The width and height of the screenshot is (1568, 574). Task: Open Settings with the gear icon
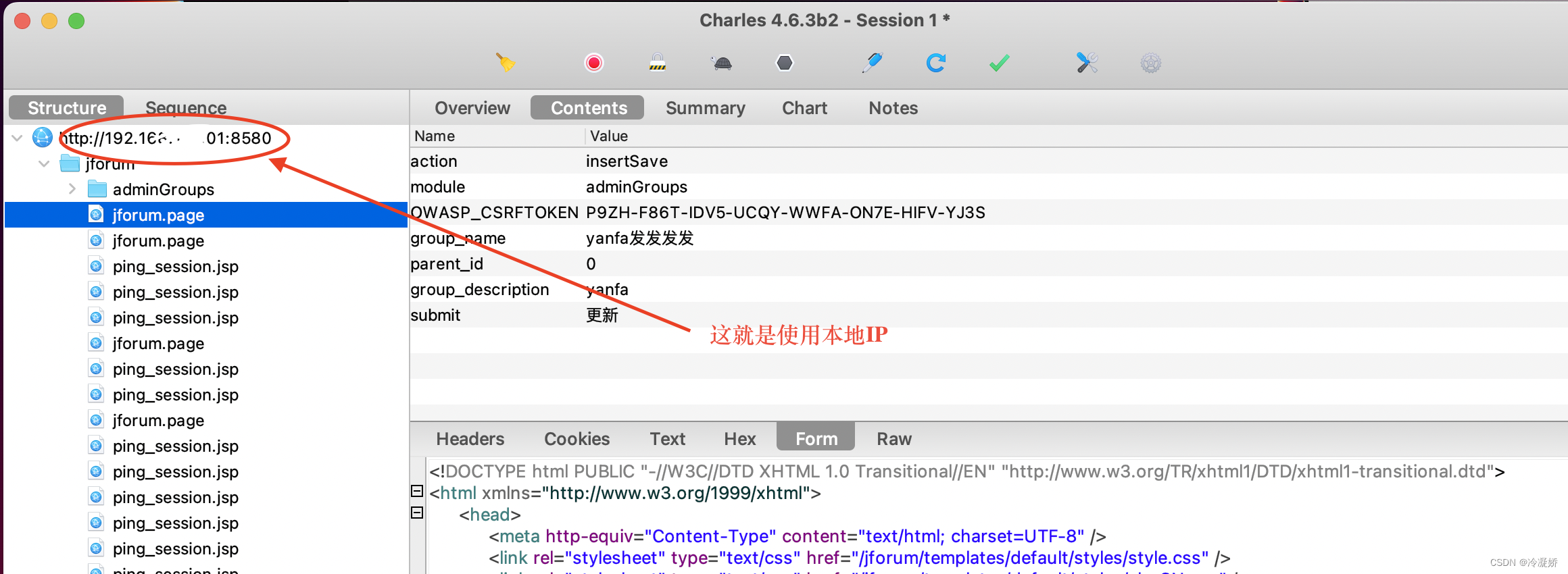pyautogui.click(x=1151, y=63)
